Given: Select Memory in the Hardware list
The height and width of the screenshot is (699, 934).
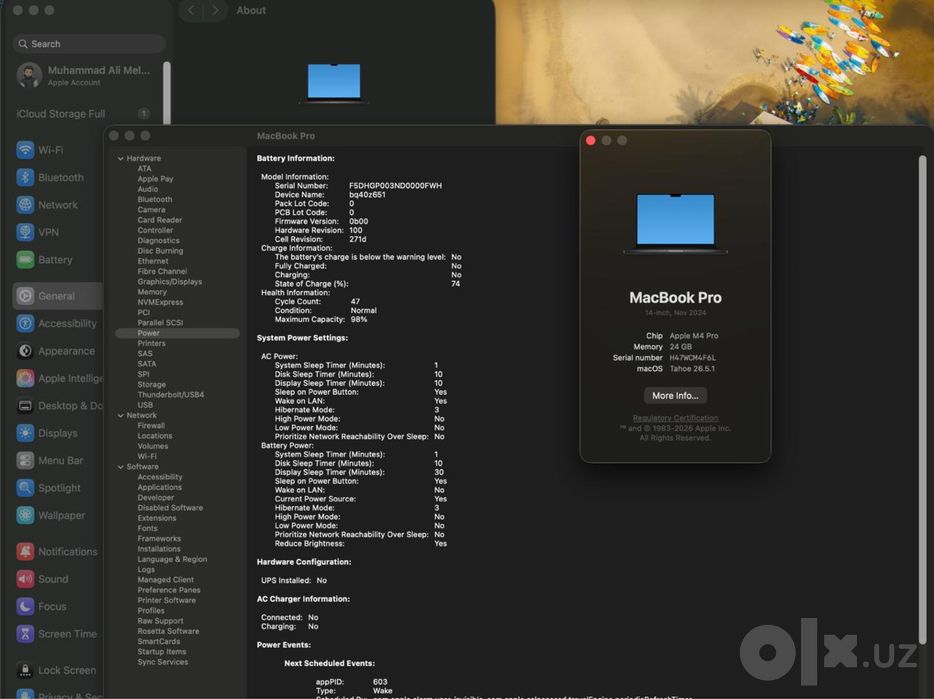Looking at the screenshot, I should click(x=152, y=292).
